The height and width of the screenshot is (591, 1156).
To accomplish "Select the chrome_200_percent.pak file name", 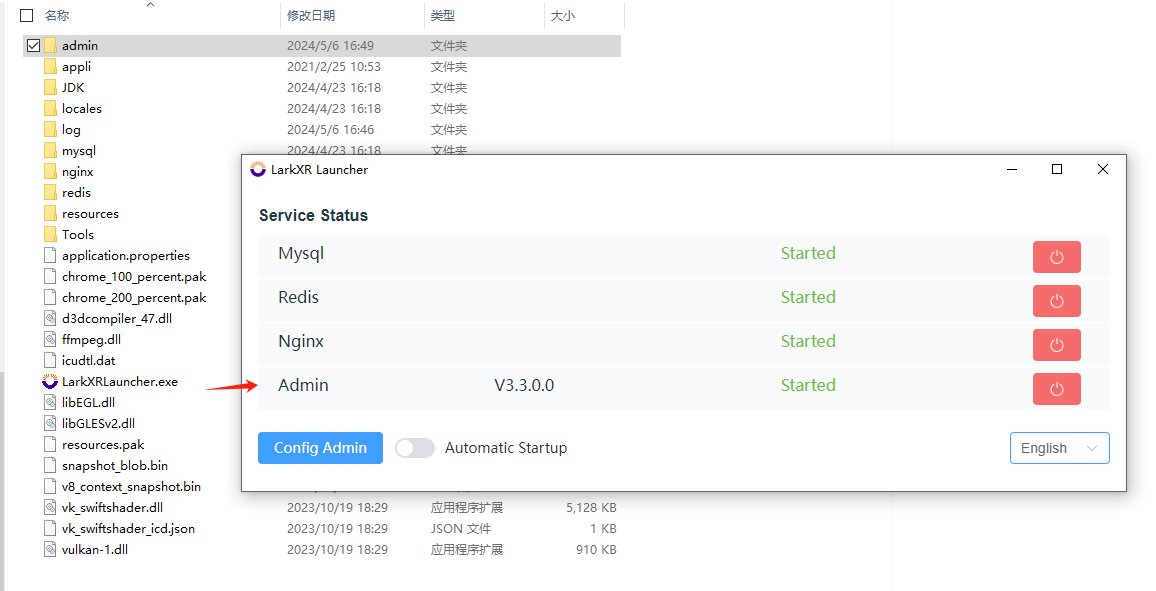I will (x=134, y=298).
